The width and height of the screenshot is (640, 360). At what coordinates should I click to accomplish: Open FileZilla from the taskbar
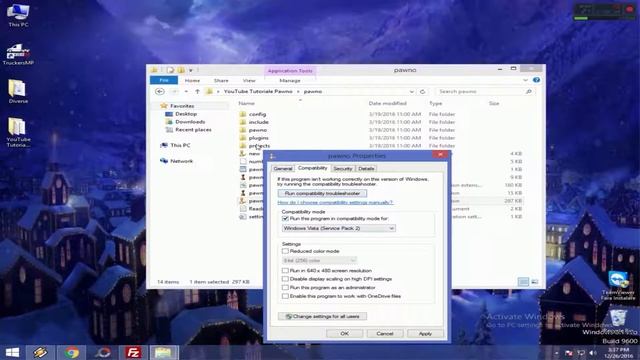point(133,352)
